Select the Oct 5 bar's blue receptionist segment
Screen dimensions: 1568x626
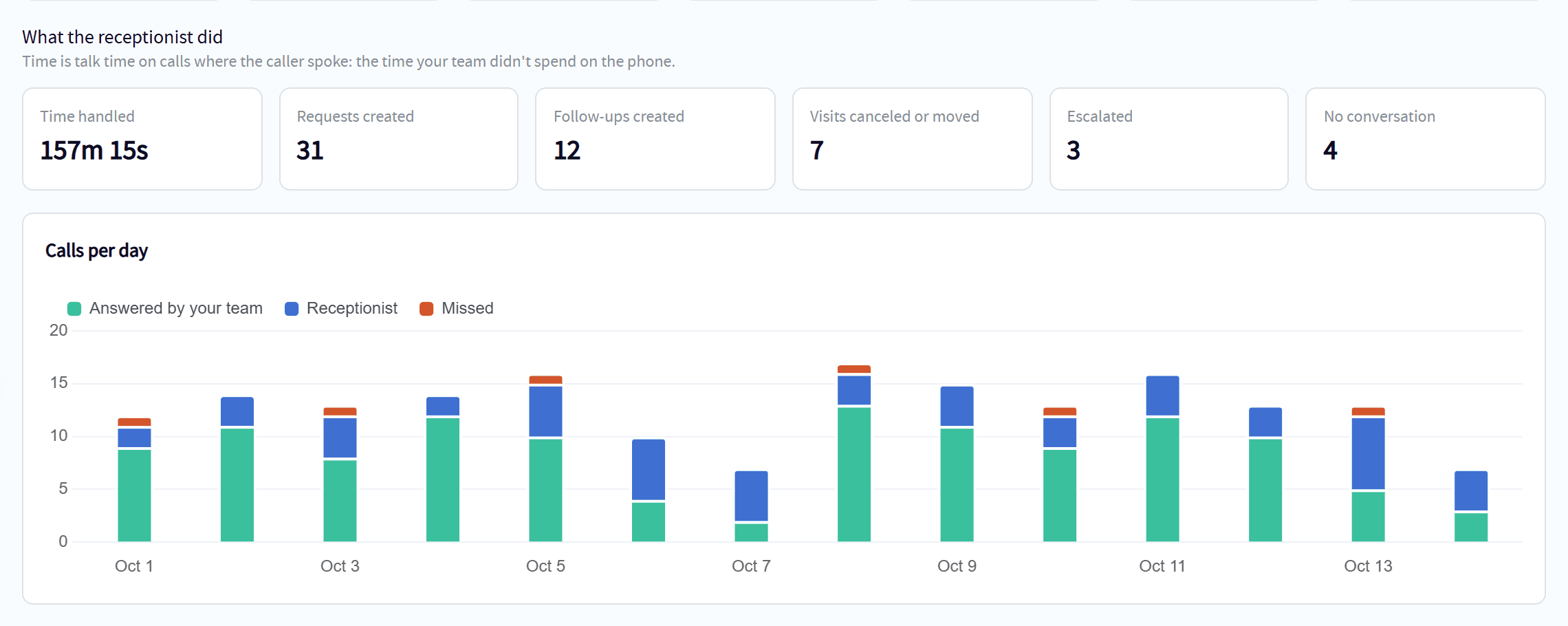[x=545, y=411]
